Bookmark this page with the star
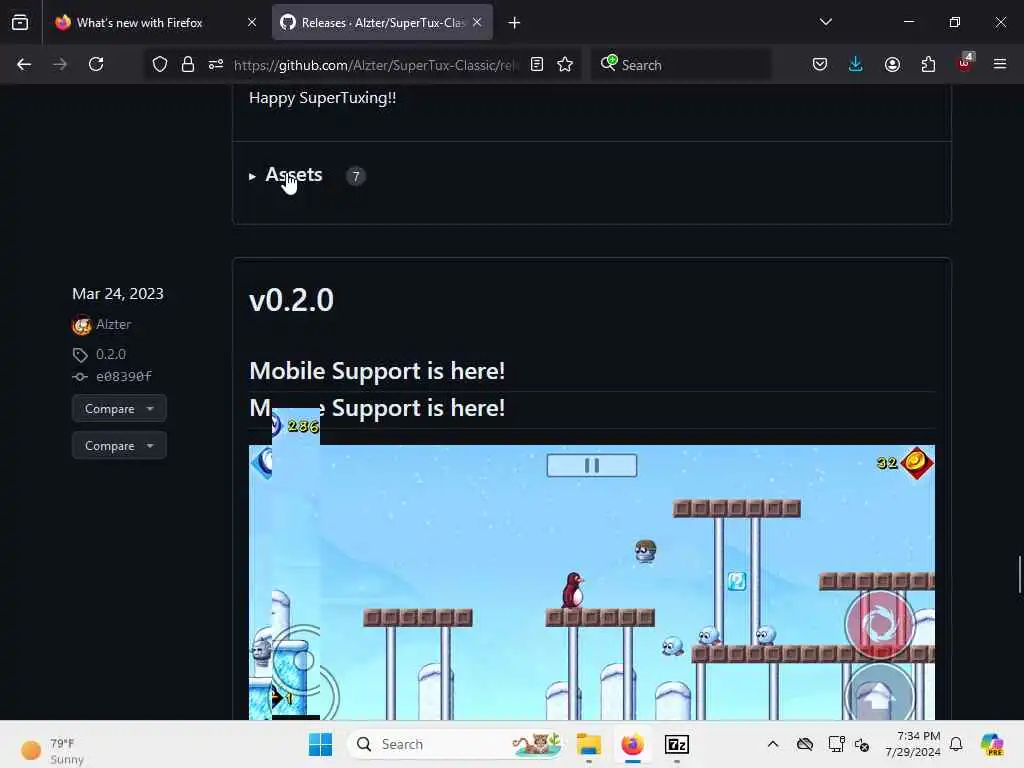1024x768 pixels. [x=565, y=65]
